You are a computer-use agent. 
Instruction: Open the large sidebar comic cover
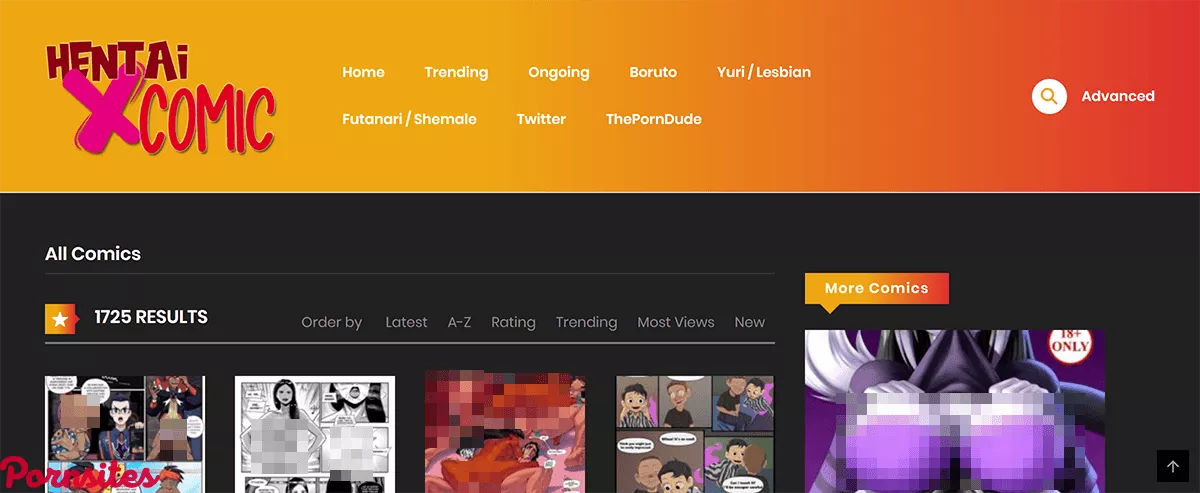click(x=954, y=411)
